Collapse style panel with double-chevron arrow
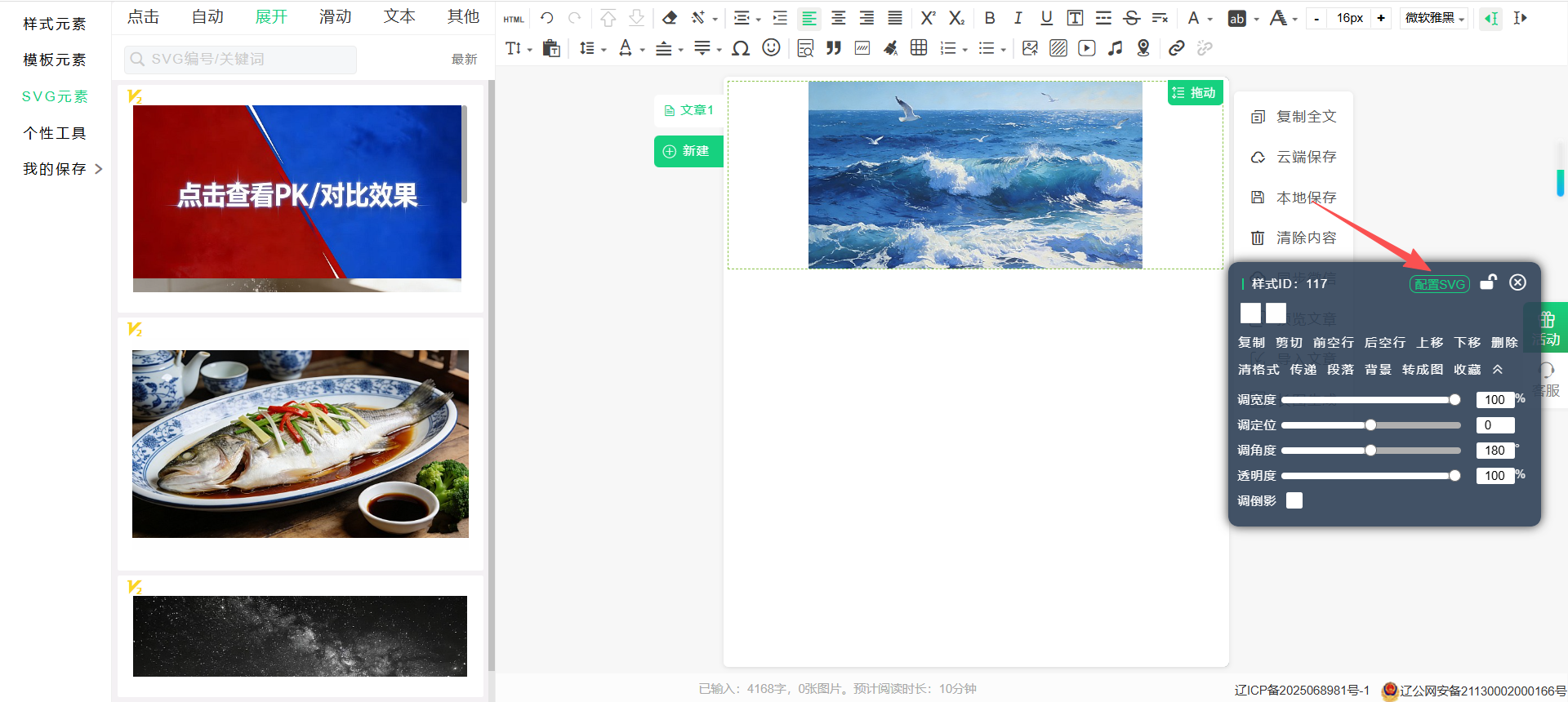 [x=1498, y=370]
